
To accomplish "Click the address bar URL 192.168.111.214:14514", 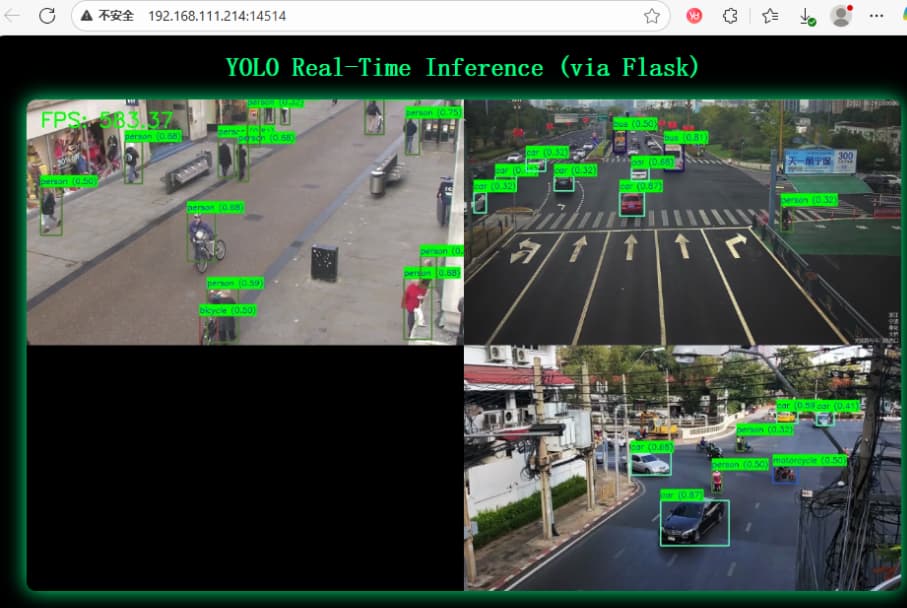I will 216,16.
